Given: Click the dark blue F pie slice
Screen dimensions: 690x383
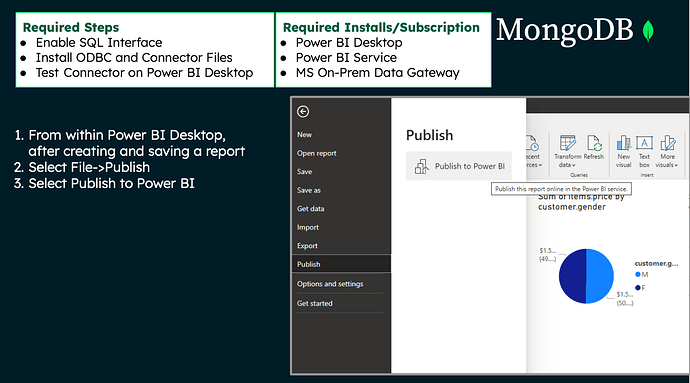Looking at the screenshot, I should 572,276.
